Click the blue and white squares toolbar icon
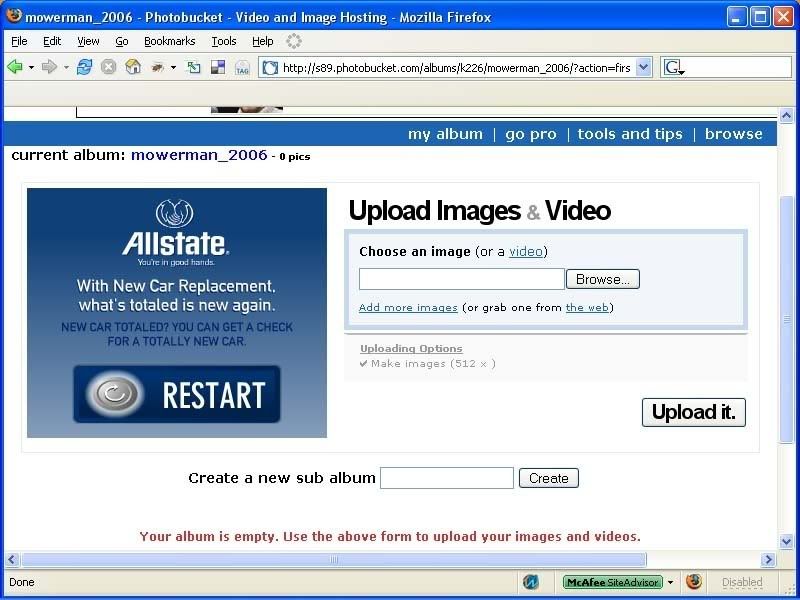Image resolution: width=800 pixels, height=600 pixels. 218,67
